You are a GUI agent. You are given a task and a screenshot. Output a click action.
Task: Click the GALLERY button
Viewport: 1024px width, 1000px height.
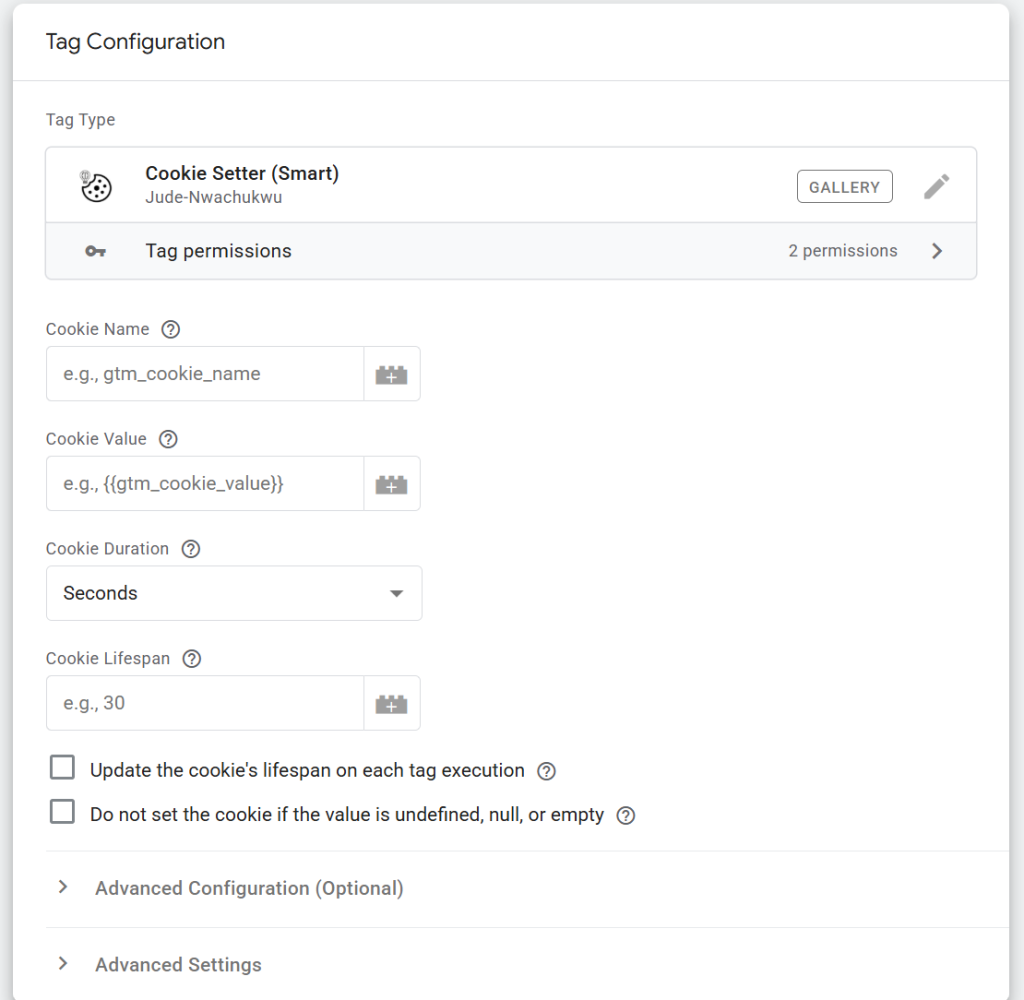click(x=844, y=187)
